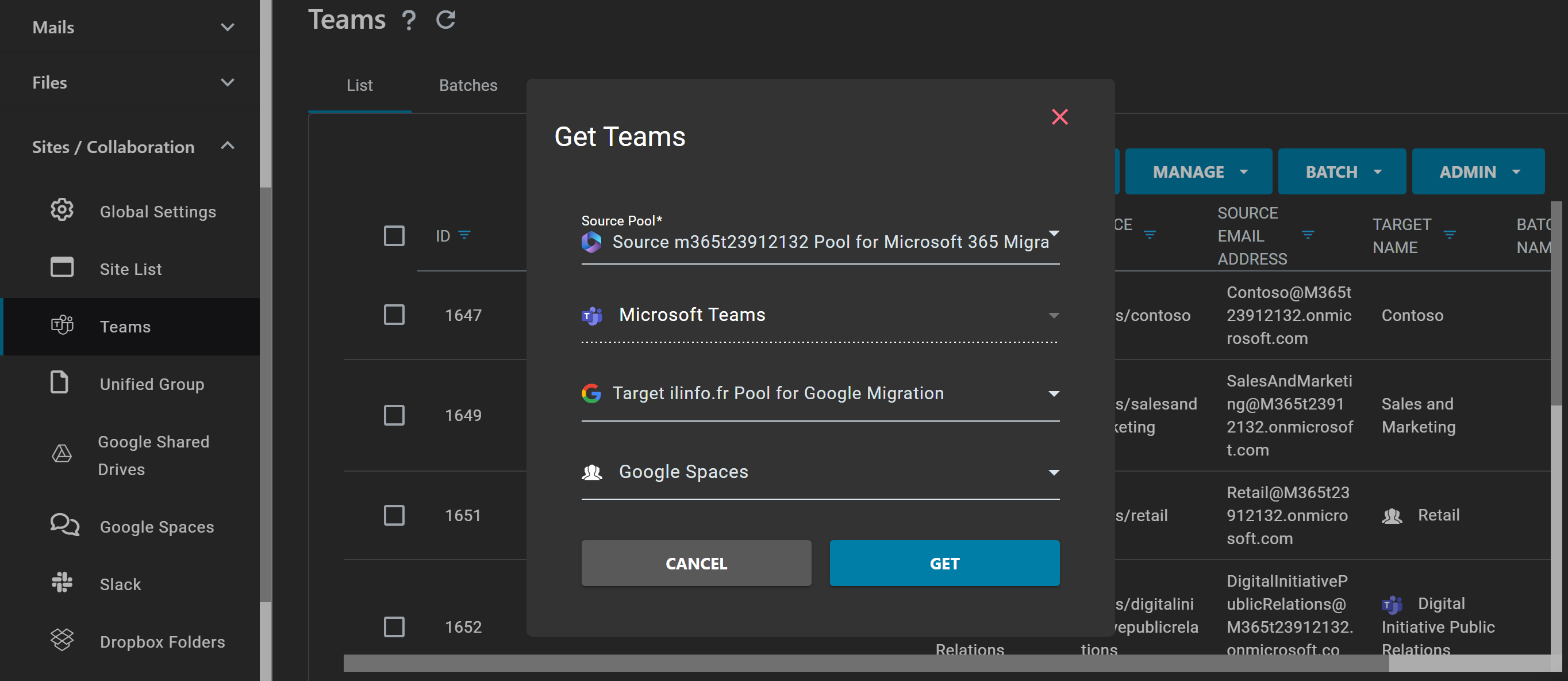The width and height of the screenshot is (1568, 681).
Task: Open the Slack section
Action: click(130, 584)
